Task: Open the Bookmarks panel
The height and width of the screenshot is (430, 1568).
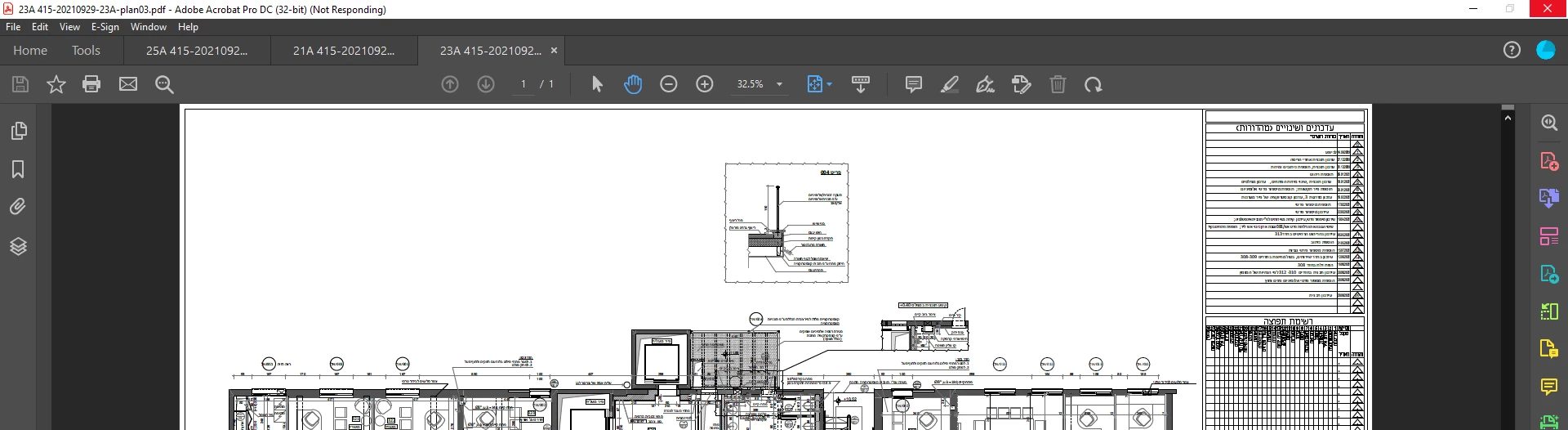Action: 18,169
